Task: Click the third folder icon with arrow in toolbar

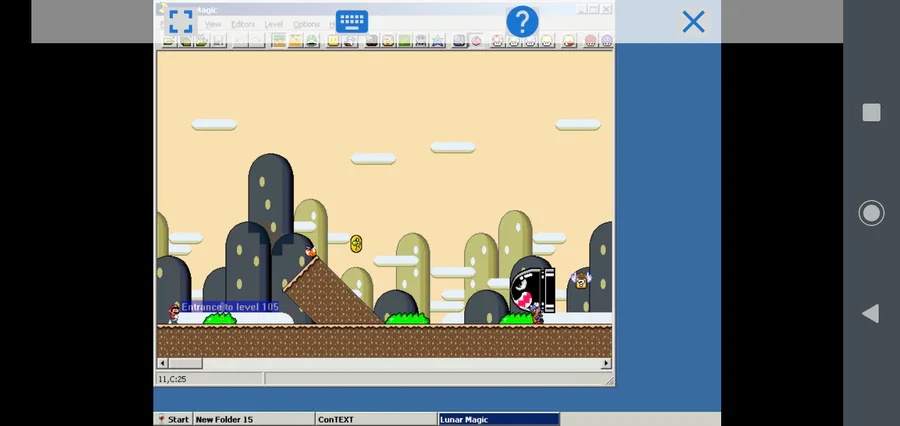Action: (201, 40)
